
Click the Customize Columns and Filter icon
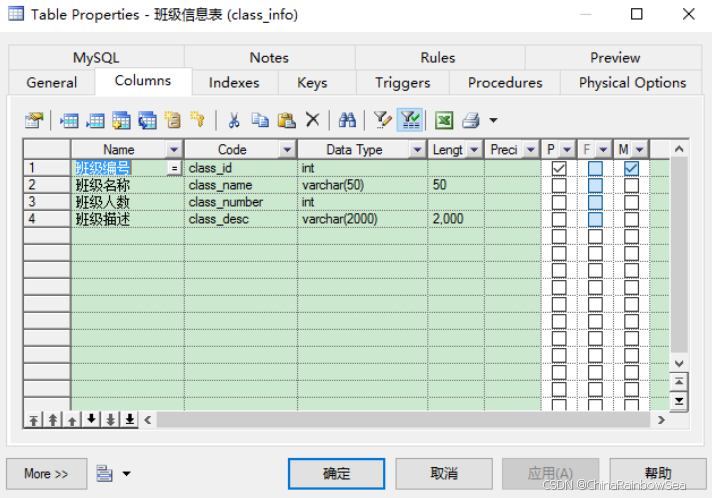coord(382,121)
